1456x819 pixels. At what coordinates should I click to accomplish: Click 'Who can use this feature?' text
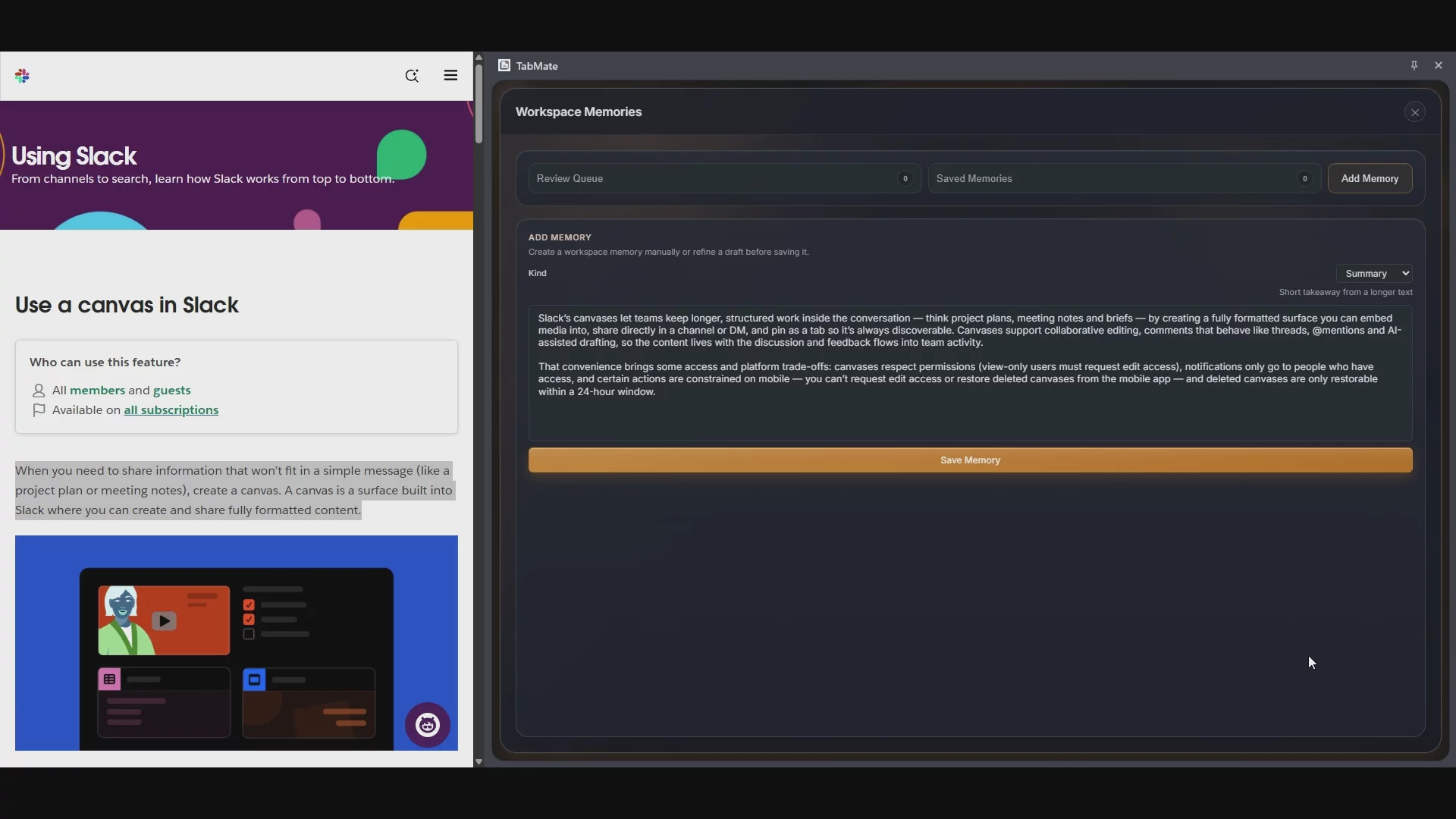pos(105,362)
